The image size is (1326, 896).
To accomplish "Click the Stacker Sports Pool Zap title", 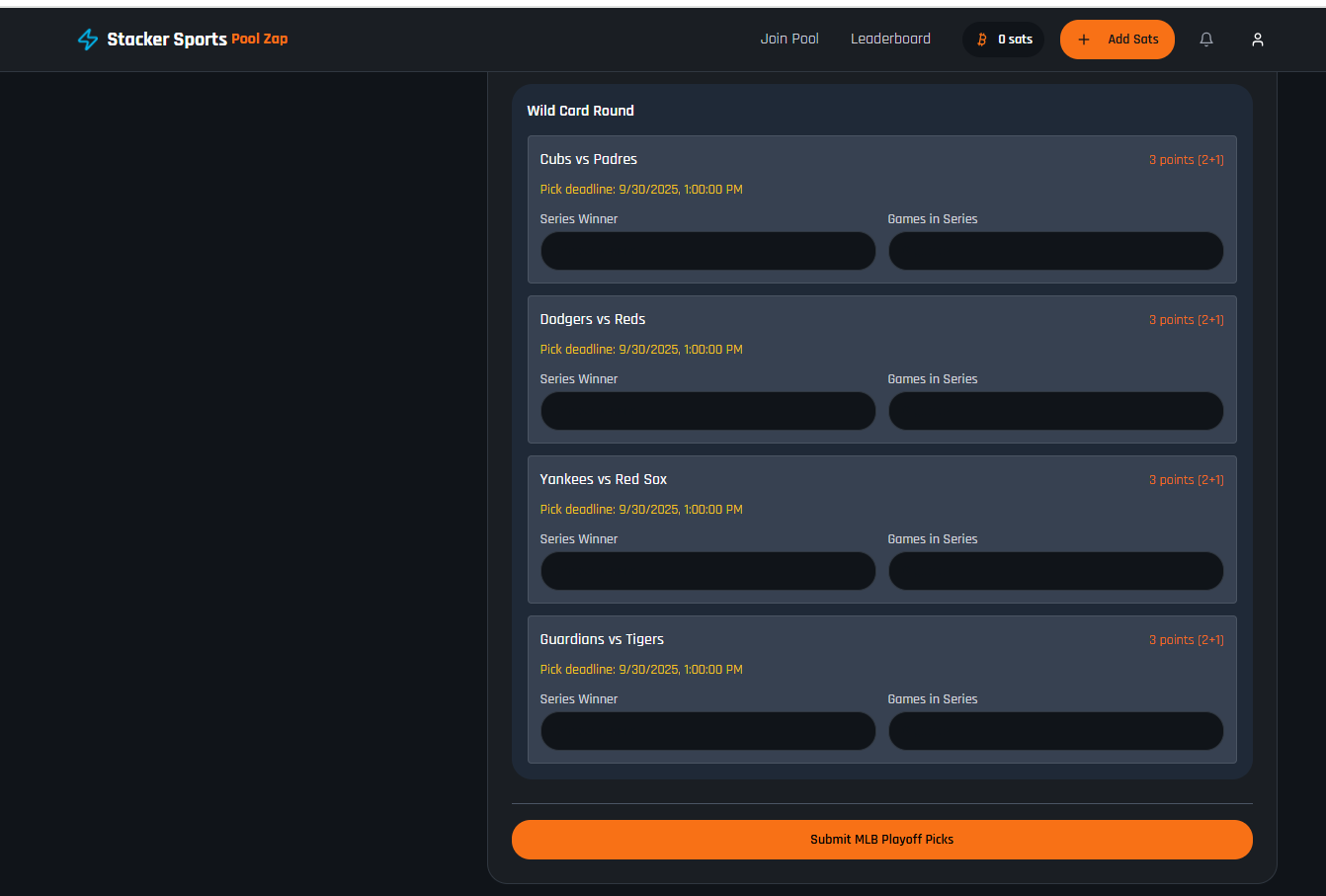I will (x=198, y=40).
